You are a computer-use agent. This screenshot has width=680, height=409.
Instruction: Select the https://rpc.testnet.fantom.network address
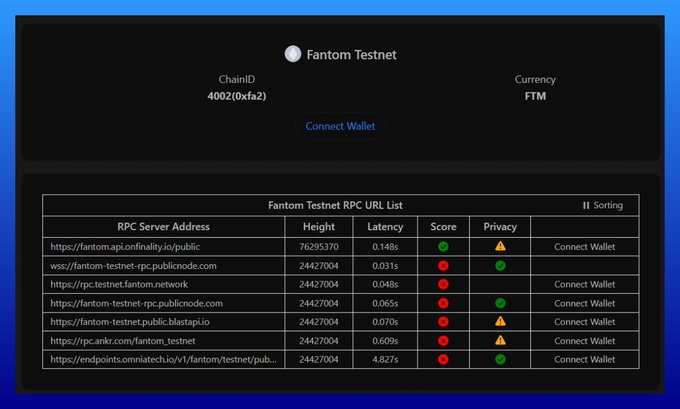point(119,285)
